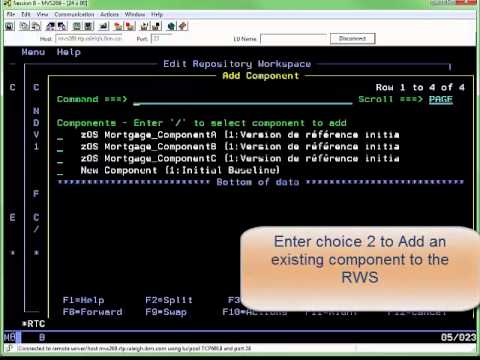The width and height of the screenshot is (480, 360).
Task: Click the Paste toolbar icon
Action: (x=36, y=26)
